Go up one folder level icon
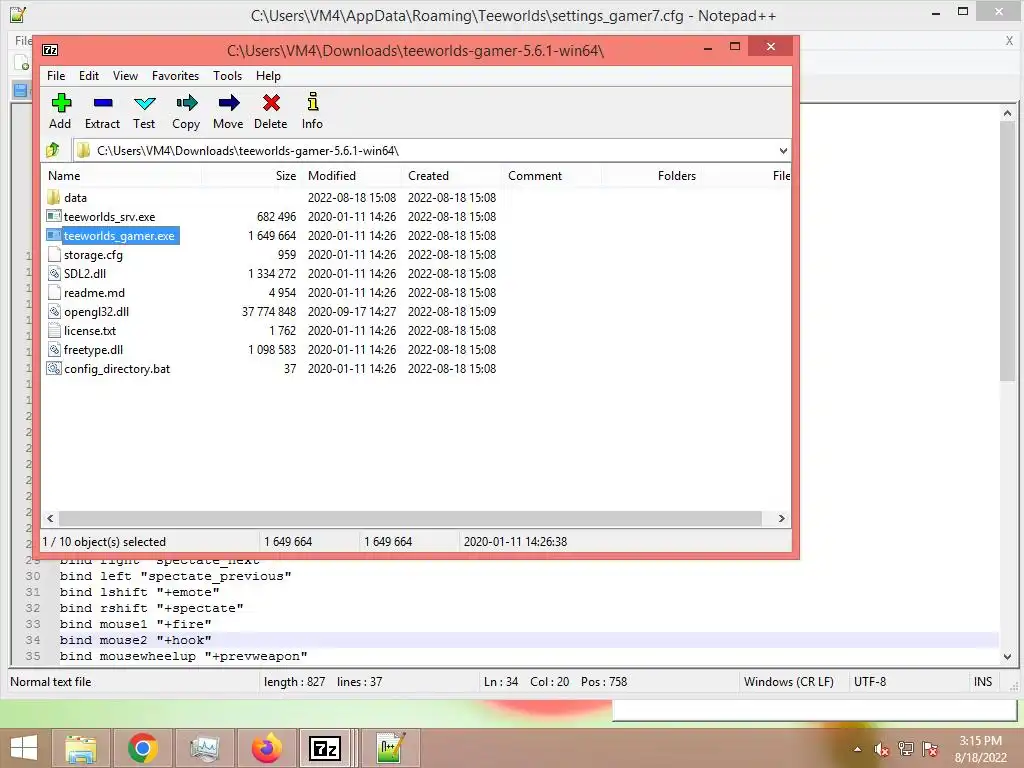Viewport: 1024px width, 768px height. [53, 151]
